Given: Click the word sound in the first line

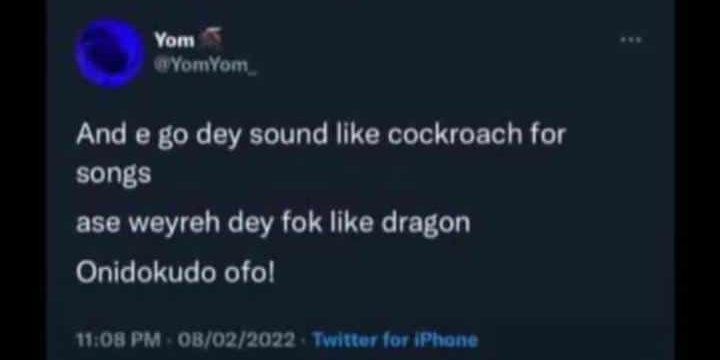Looking at the screenshot, I should [x=288, y=134].
